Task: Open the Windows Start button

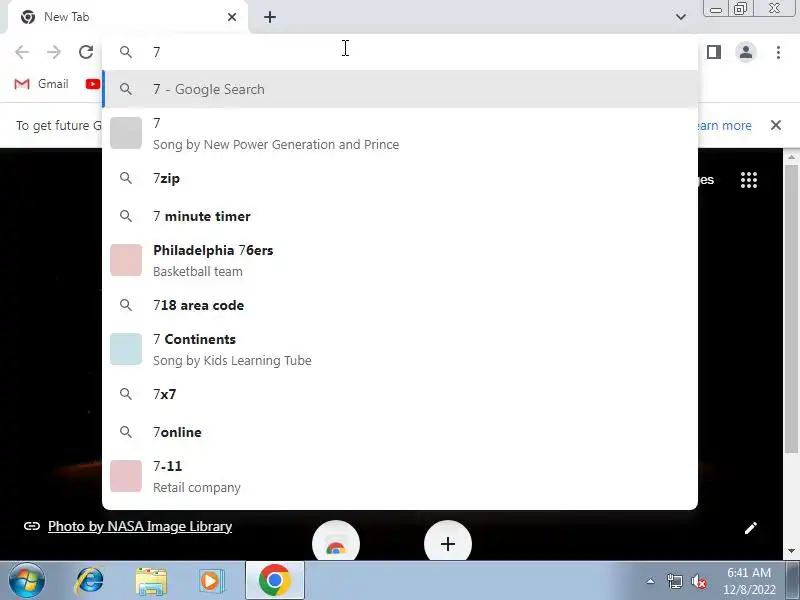Action: click(x=27, y=581)
